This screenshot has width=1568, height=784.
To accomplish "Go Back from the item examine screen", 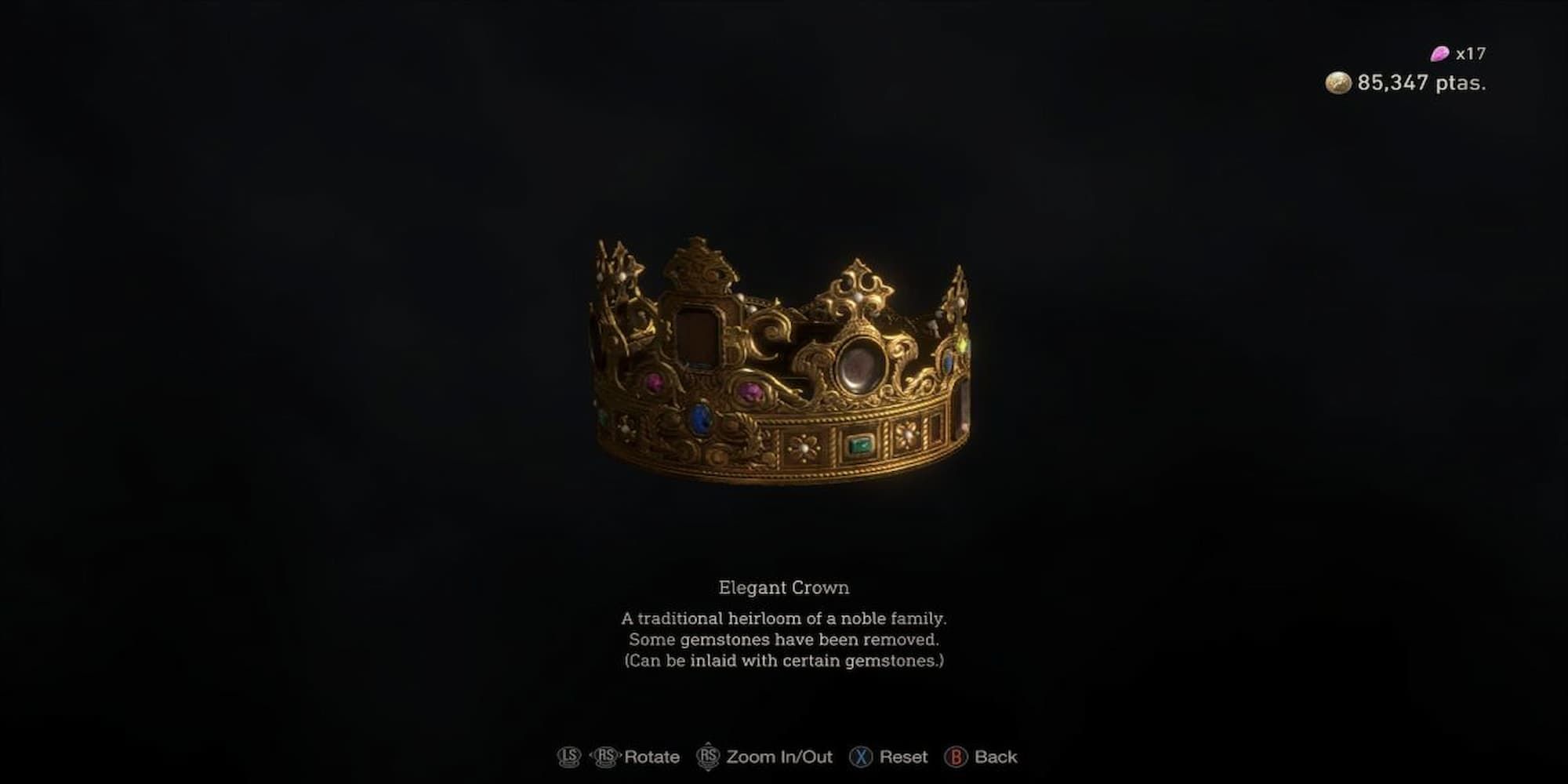I will click(x=996, y=757).
